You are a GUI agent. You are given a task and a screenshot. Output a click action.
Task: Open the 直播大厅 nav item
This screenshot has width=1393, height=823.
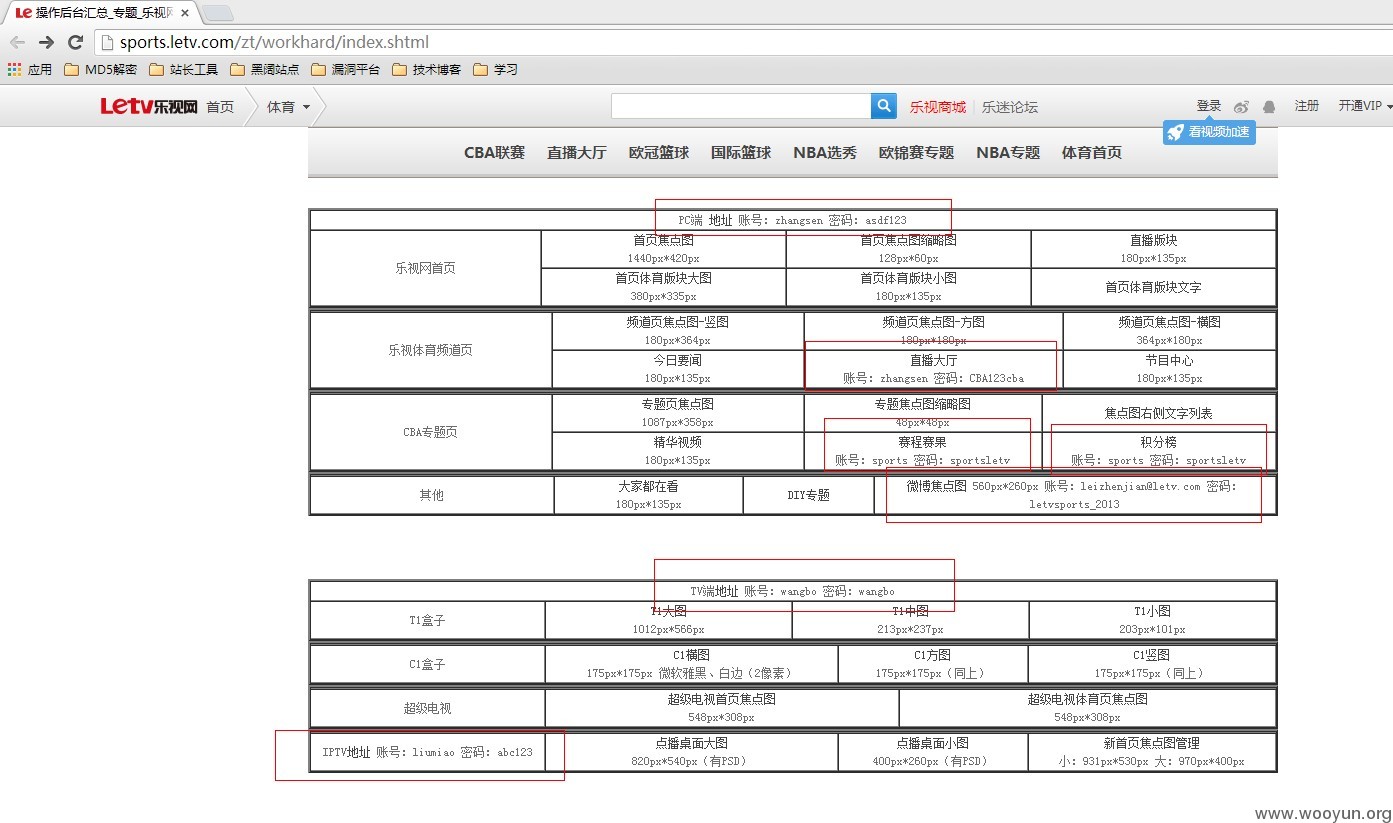[x=576, y=152]
